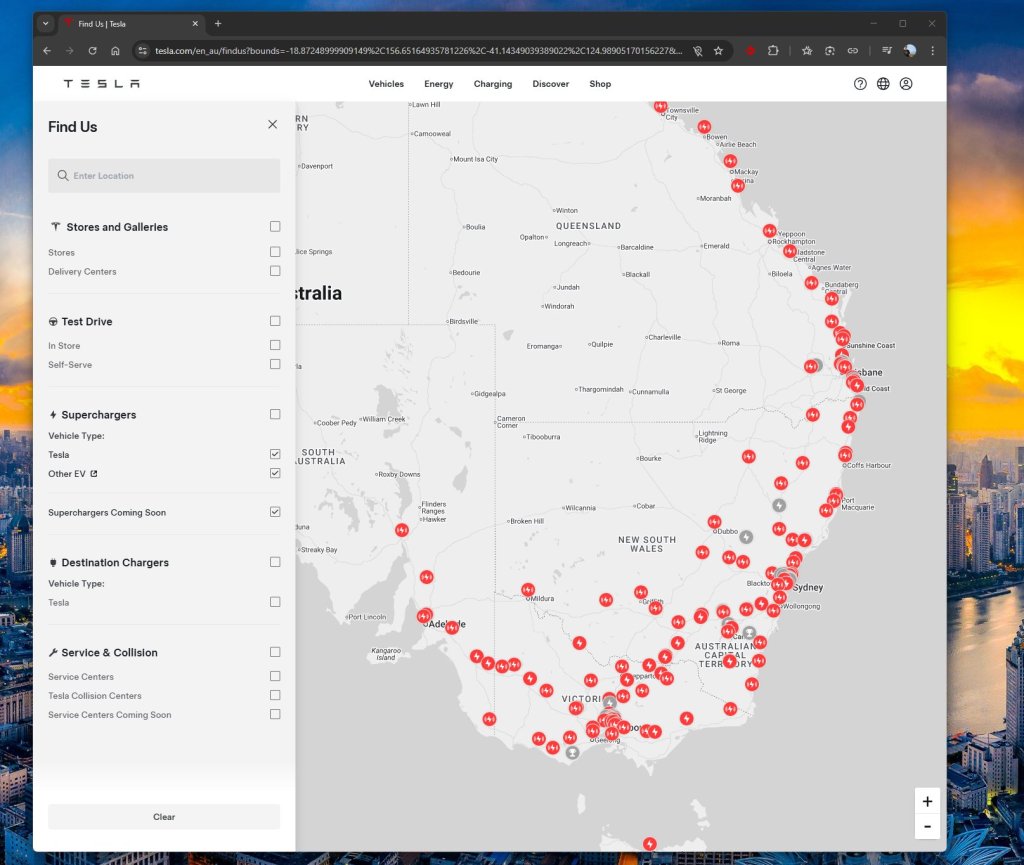
Task: Zoom out using the map minus control
Action: [927, 826]
